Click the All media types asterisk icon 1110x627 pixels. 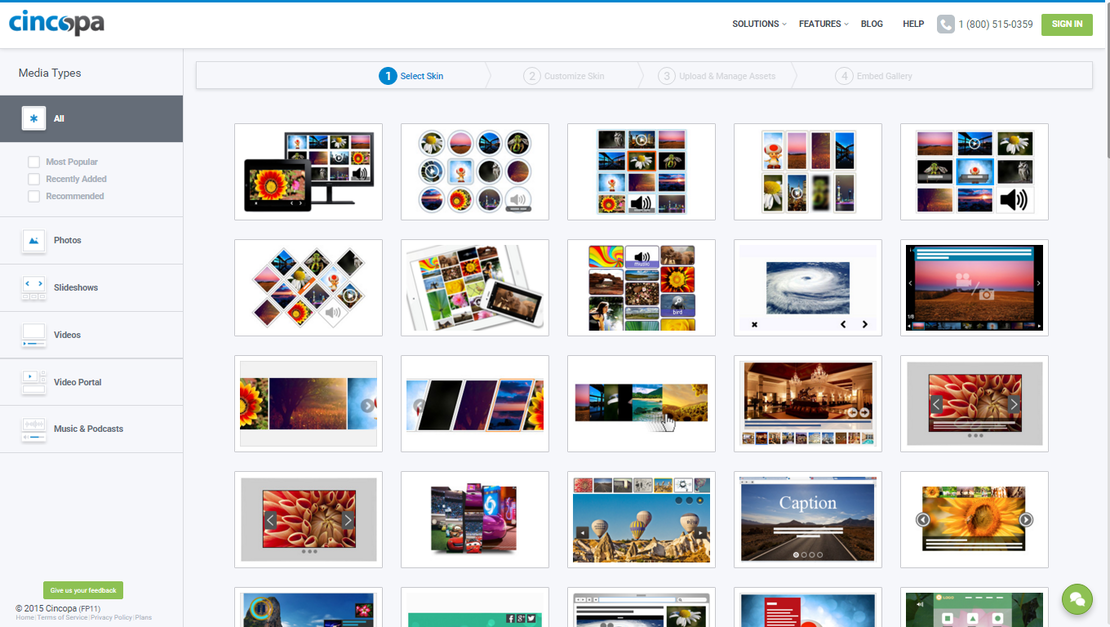(33, 118)
